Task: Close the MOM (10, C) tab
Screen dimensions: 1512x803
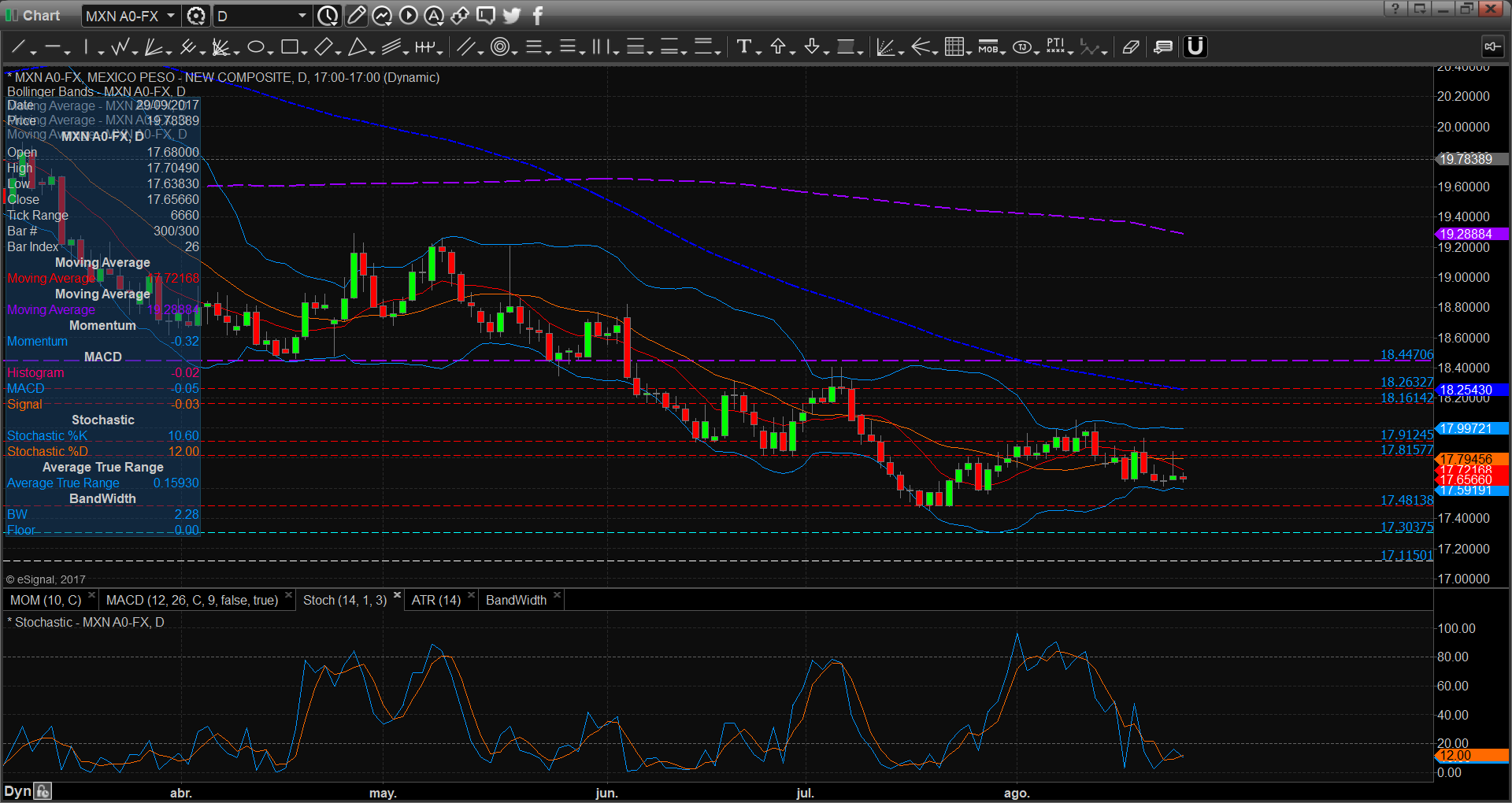Action: (x=92, y=595)
